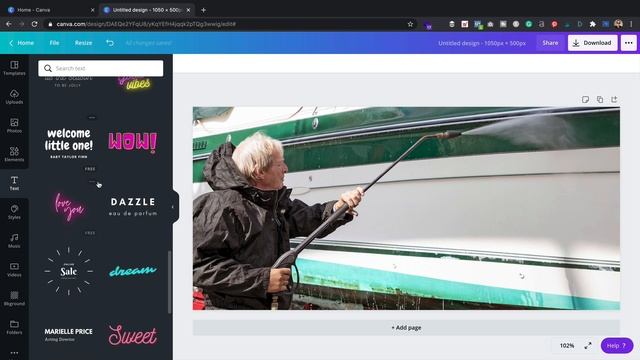
Task: Open a new browser tab
Action: point(203,10)
